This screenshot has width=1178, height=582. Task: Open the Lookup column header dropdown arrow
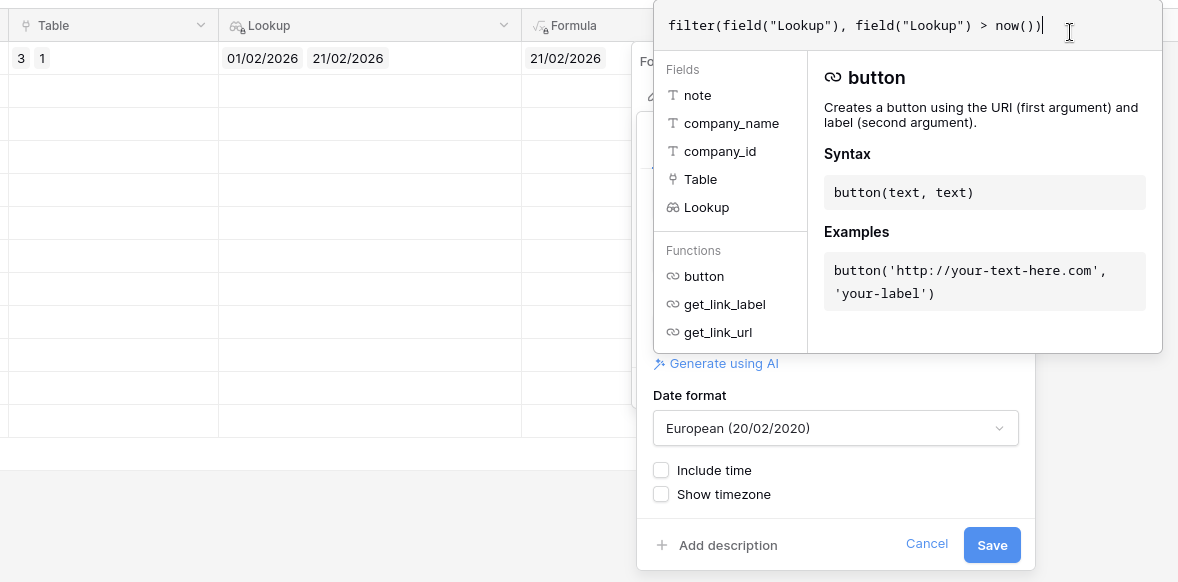(x=504, y=26)
